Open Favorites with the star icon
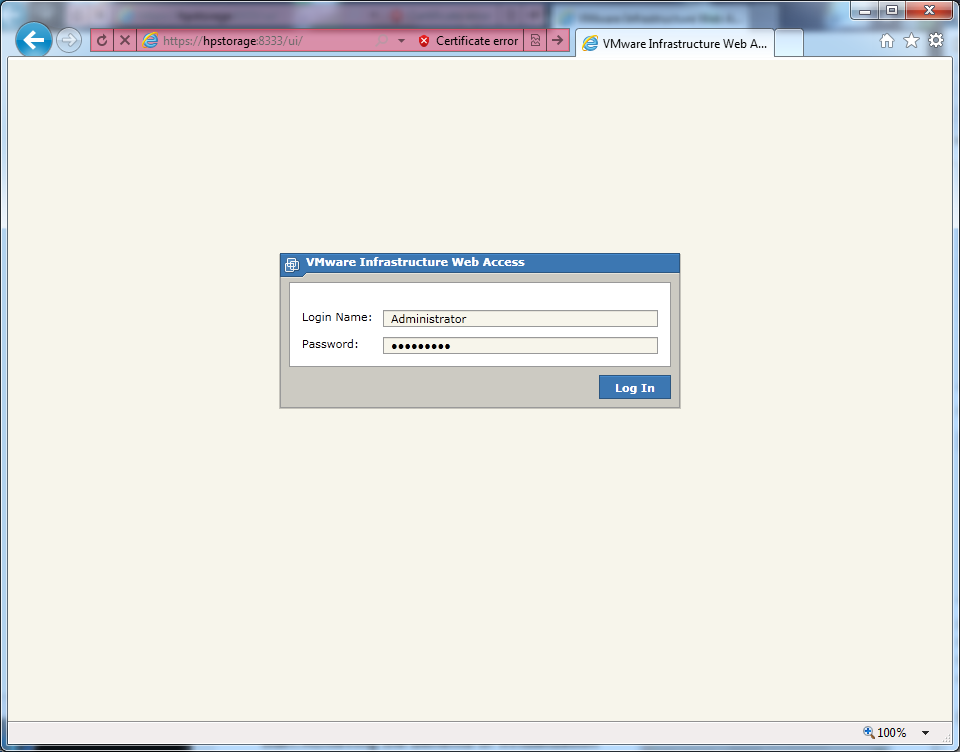Viewport: 960px width, 752px height. (x=912, y=41)
